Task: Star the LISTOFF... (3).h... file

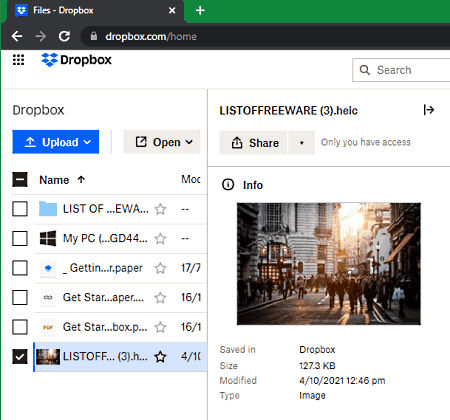Action: (160, 357)
